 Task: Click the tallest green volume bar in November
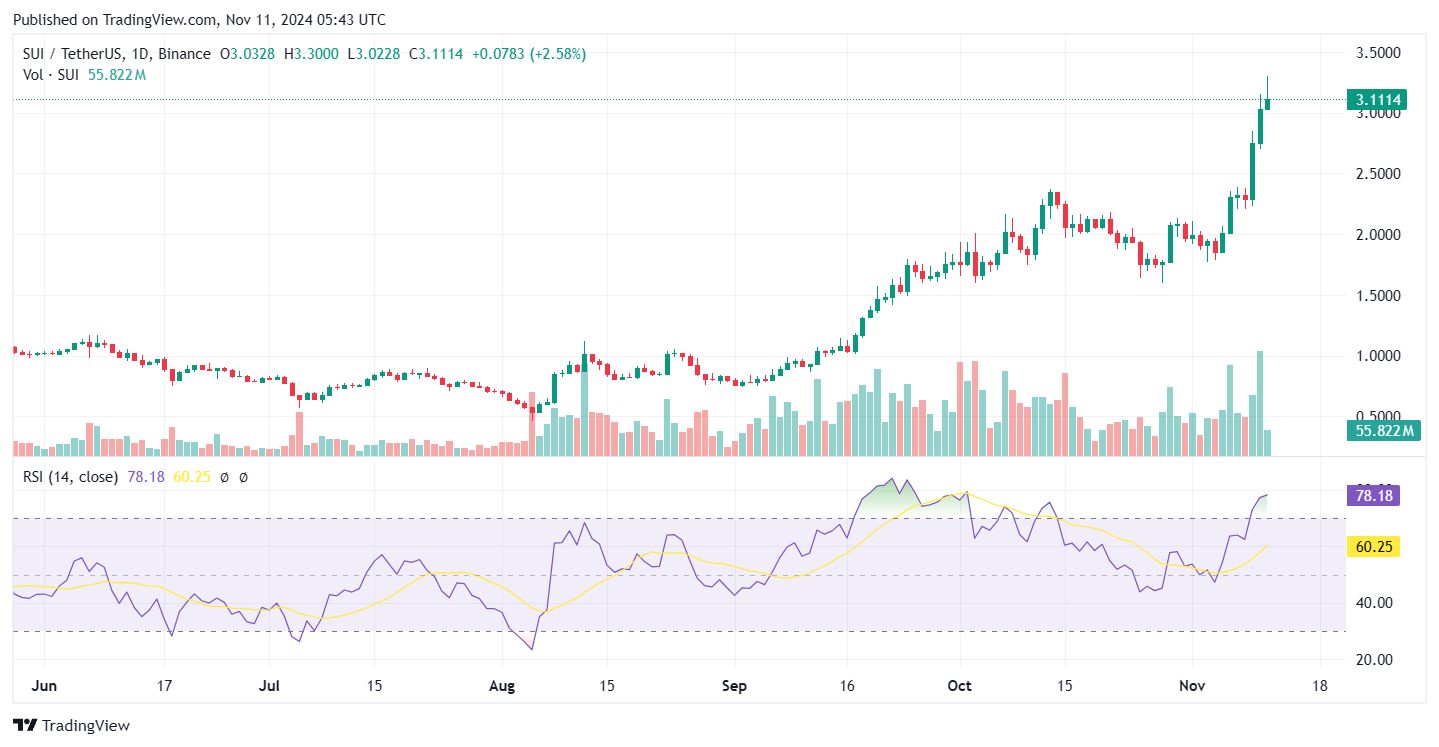point(1260,403)
